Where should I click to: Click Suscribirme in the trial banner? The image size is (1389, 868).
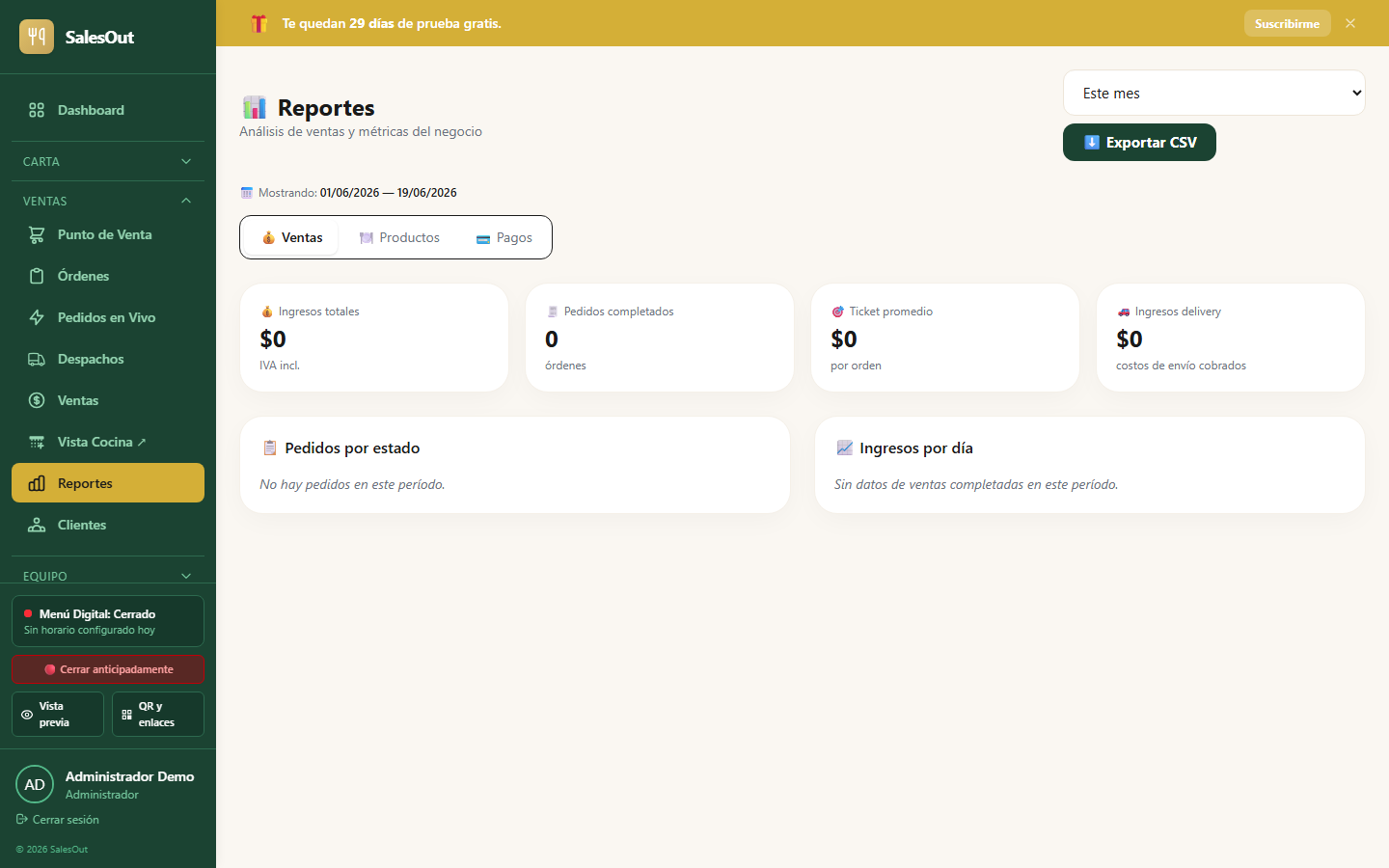[1287, 23]
